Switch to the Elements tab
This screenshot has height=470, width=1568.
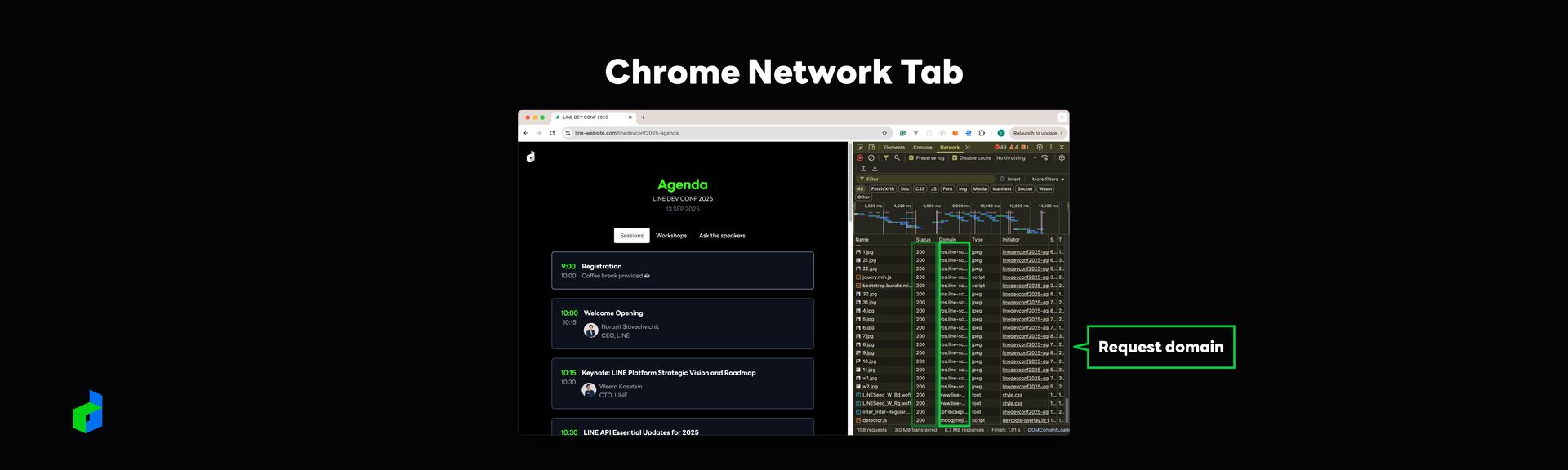click(894, 148)
